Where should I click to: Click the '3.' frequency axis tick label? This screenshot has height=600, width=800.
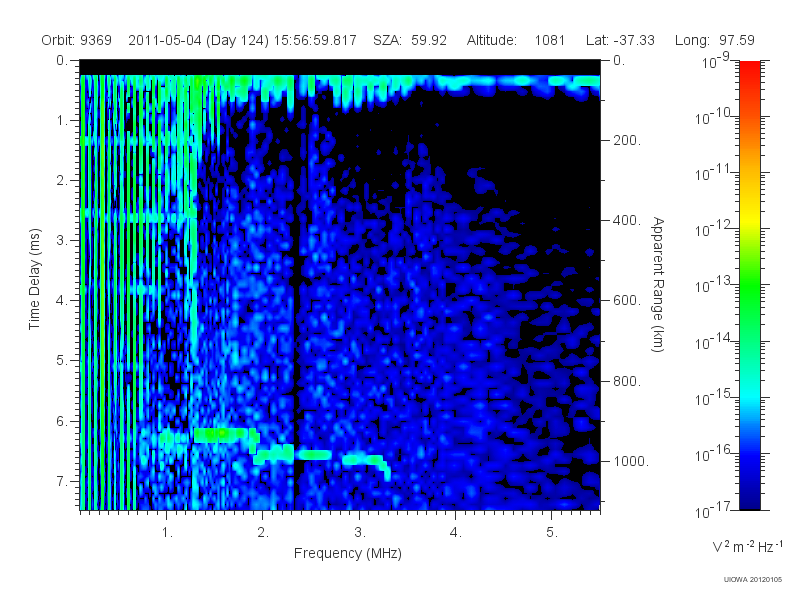360,533
